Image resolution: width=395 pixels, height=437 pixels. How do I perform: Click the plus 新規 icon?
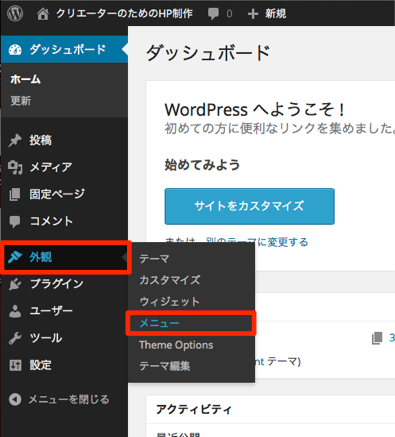pyautogui.click(x=253, y=14)
